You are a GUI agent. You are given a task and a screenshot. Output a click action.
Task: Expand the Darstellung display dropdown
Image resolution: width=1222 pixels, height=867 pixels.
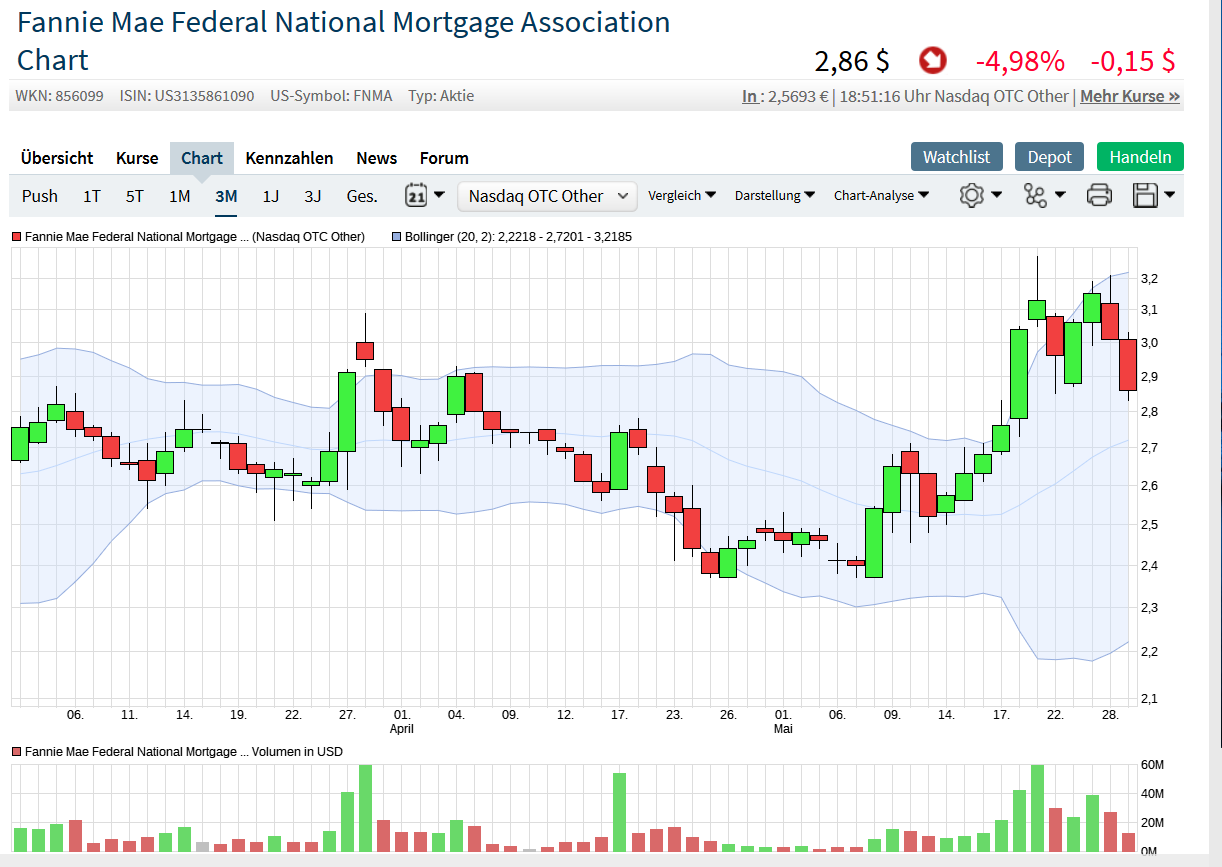pos(775,196)
